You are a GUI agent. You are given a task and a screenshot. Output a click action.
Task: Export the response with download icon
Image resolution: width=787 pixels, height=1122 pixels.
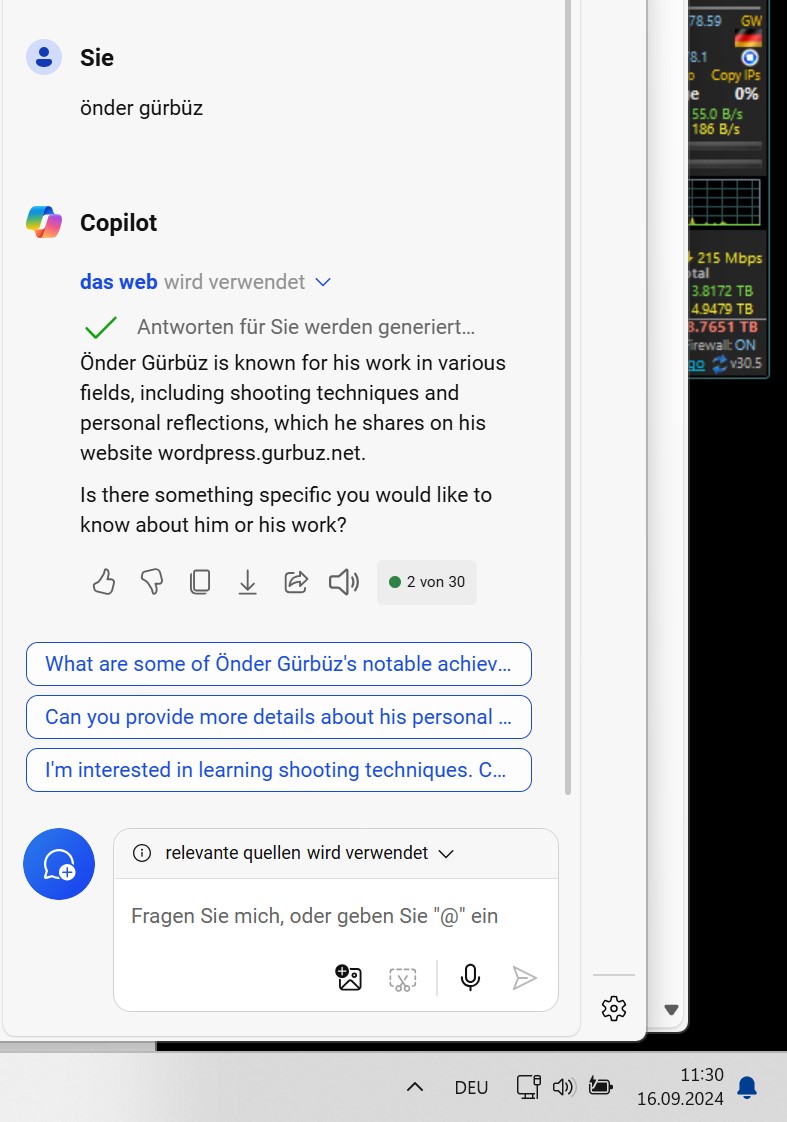point(248,582)
